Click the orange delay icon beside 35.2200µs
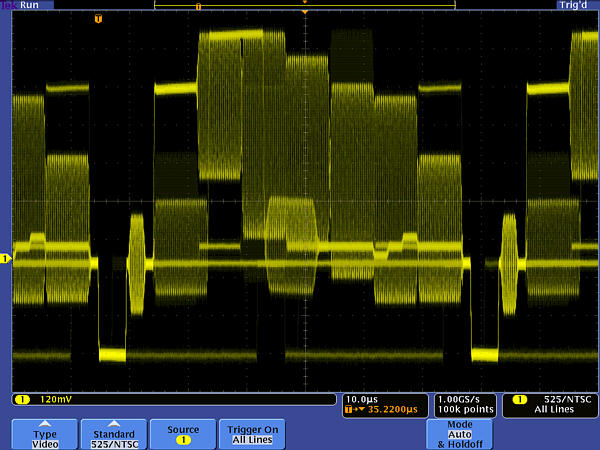The image size is (600, 450). click(x=352, y=409)
